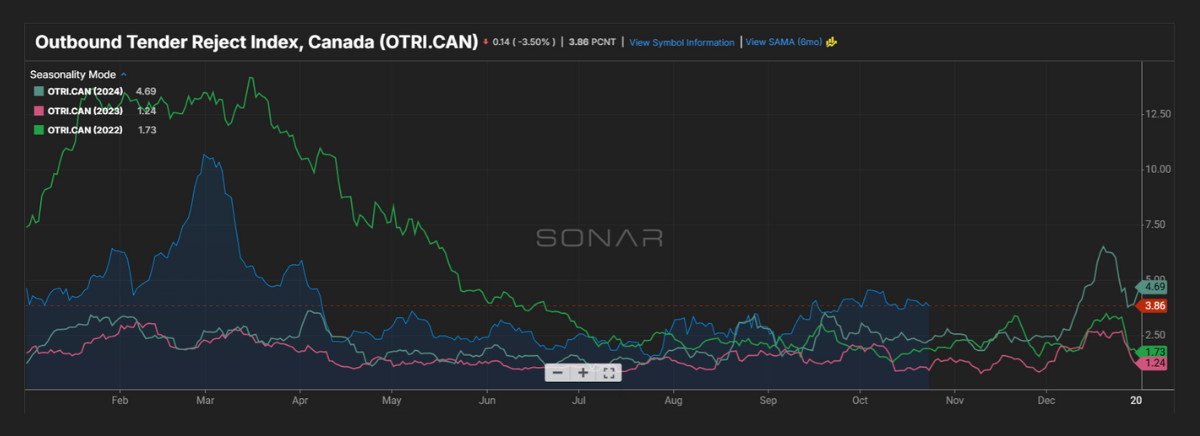Click the green 1.73 price axis label
Image resolution: width=1200 pixels, height=436 pixels.
tap(1155, 351)
